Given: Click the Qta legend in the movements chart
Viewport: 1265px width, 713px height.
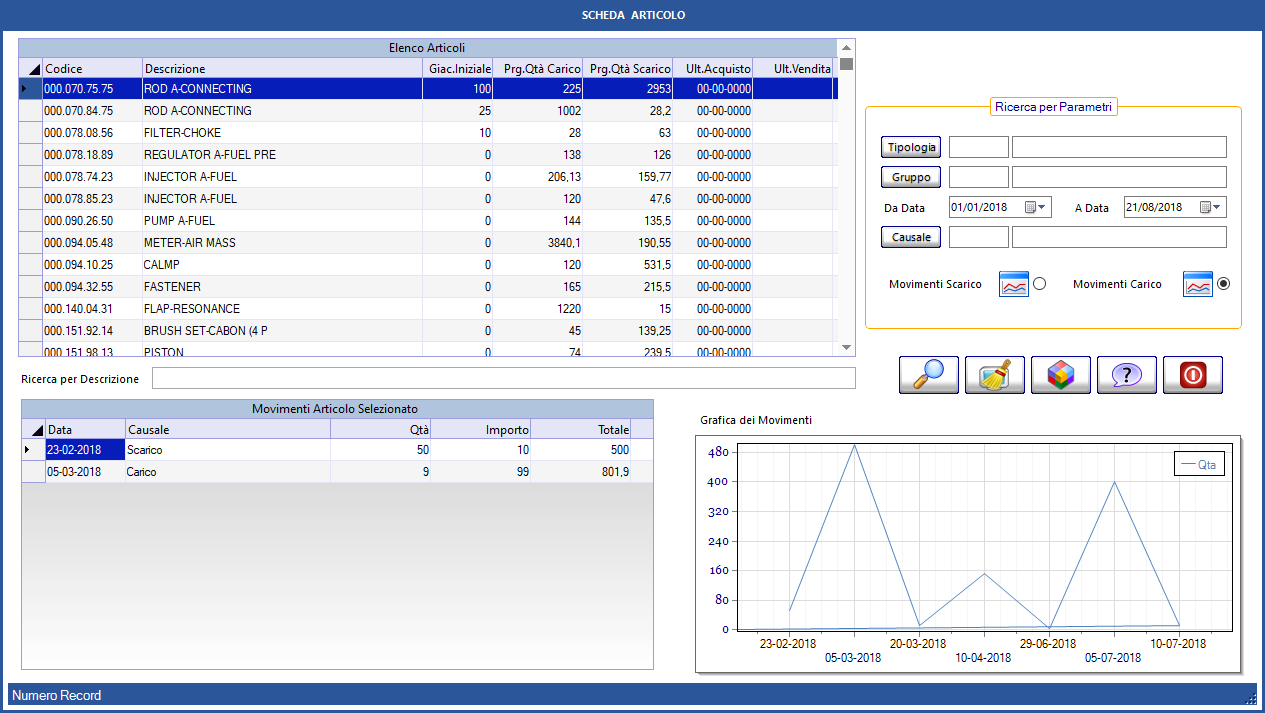Looking at the screenshot, I should (1198, 463).
